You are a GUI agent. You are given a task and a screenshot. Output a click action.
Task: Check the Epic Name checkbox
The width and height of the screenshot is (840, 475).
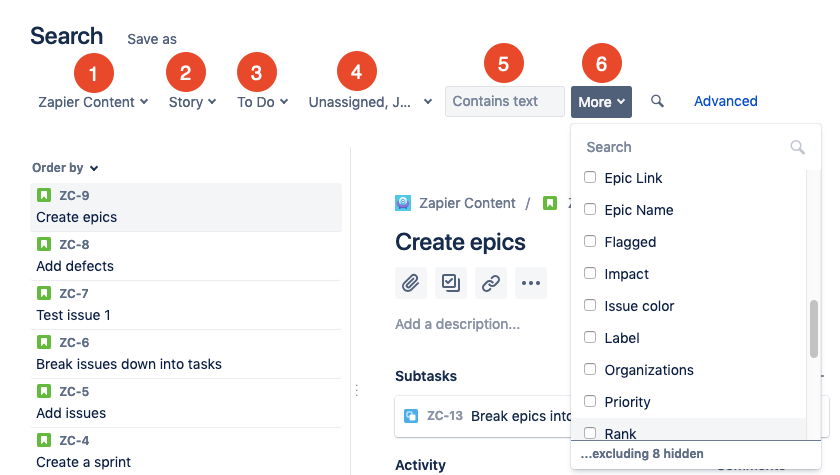(x=590, y=209)
